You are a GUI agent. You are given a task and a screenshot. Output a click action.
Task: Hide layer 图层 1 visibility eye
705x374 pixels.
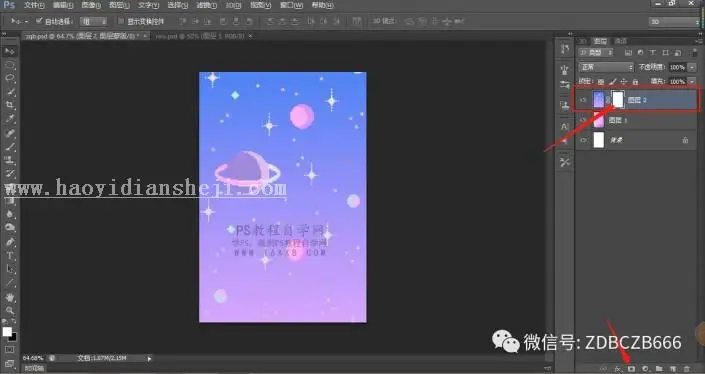[584, 120]
